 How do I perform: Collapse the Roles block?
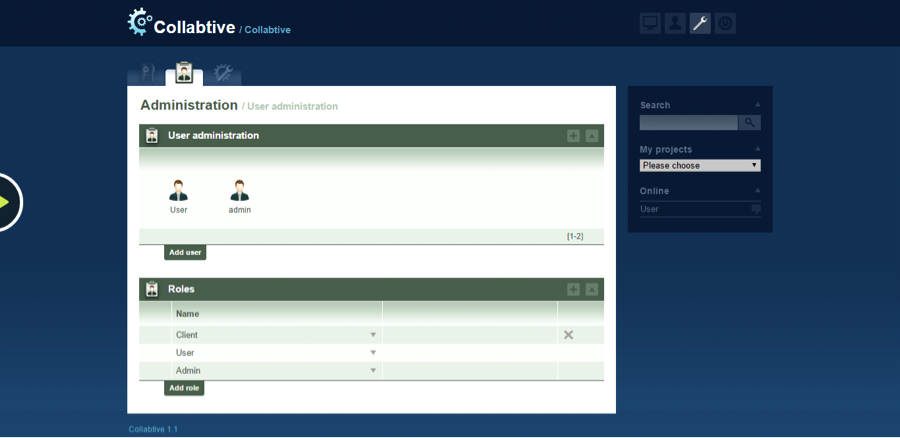point(592,289)
